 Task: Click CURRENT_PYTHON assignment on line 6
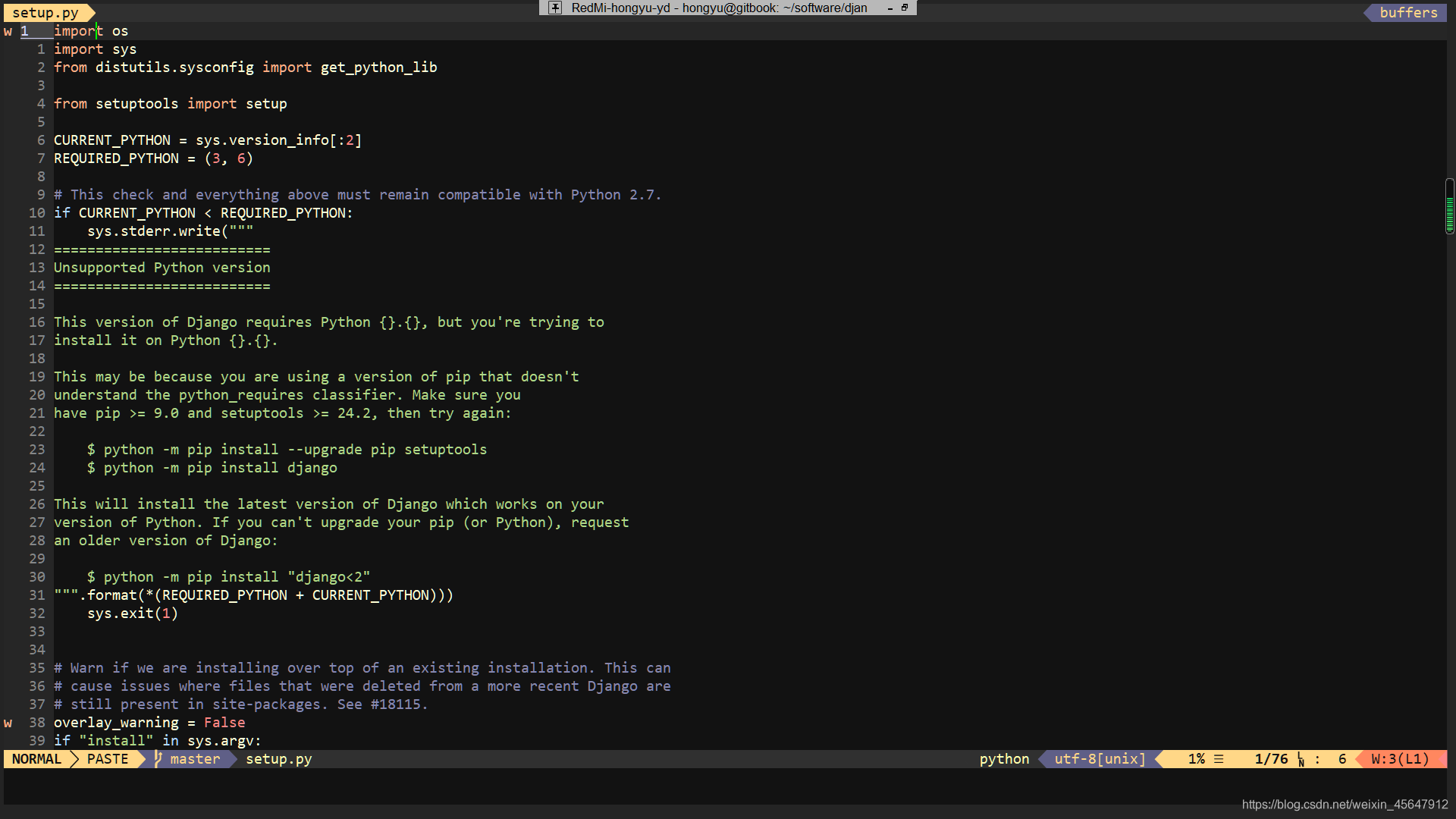[207, 140]
